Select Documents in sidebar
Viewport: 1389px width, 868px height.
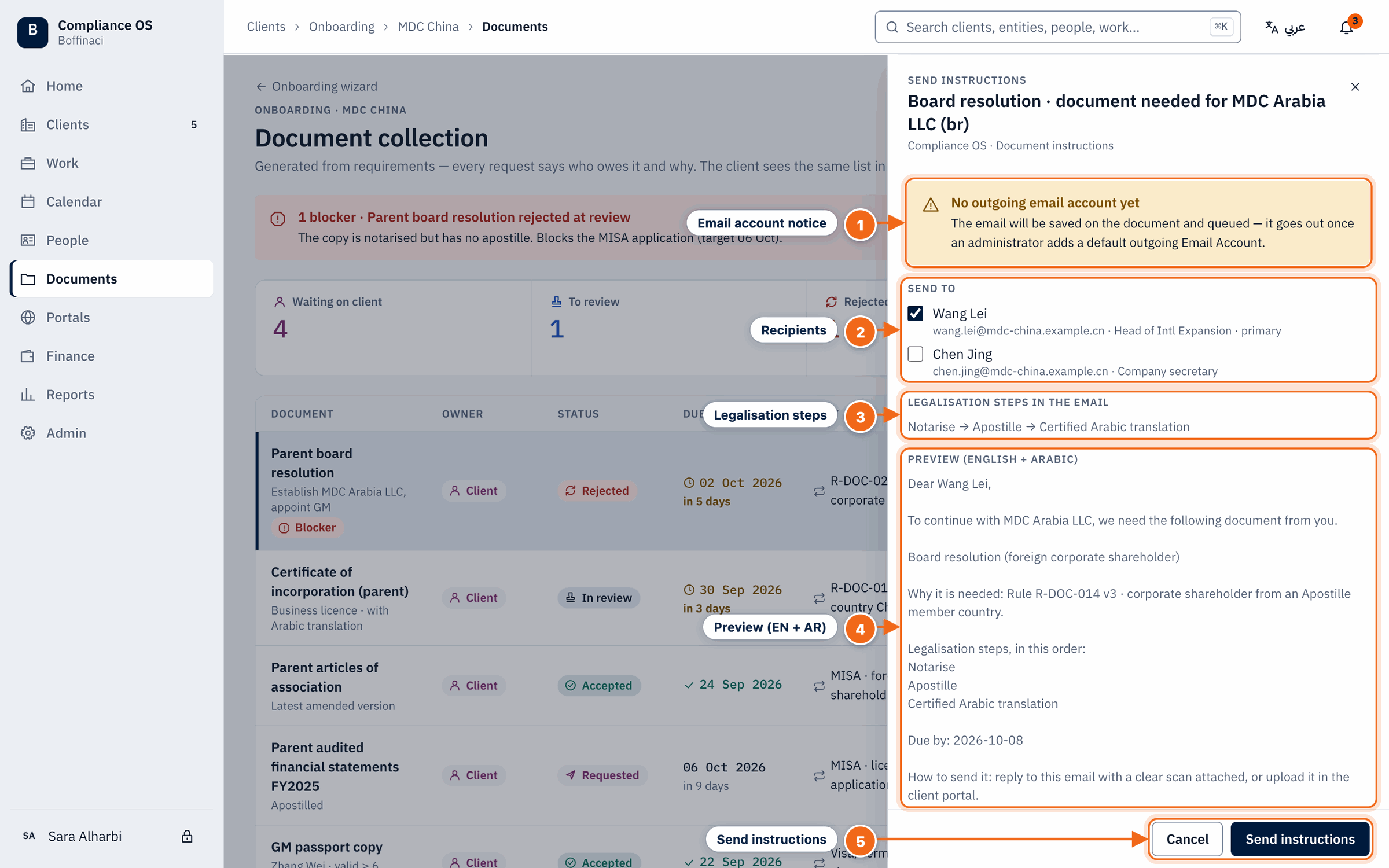(x=111, y=279)
